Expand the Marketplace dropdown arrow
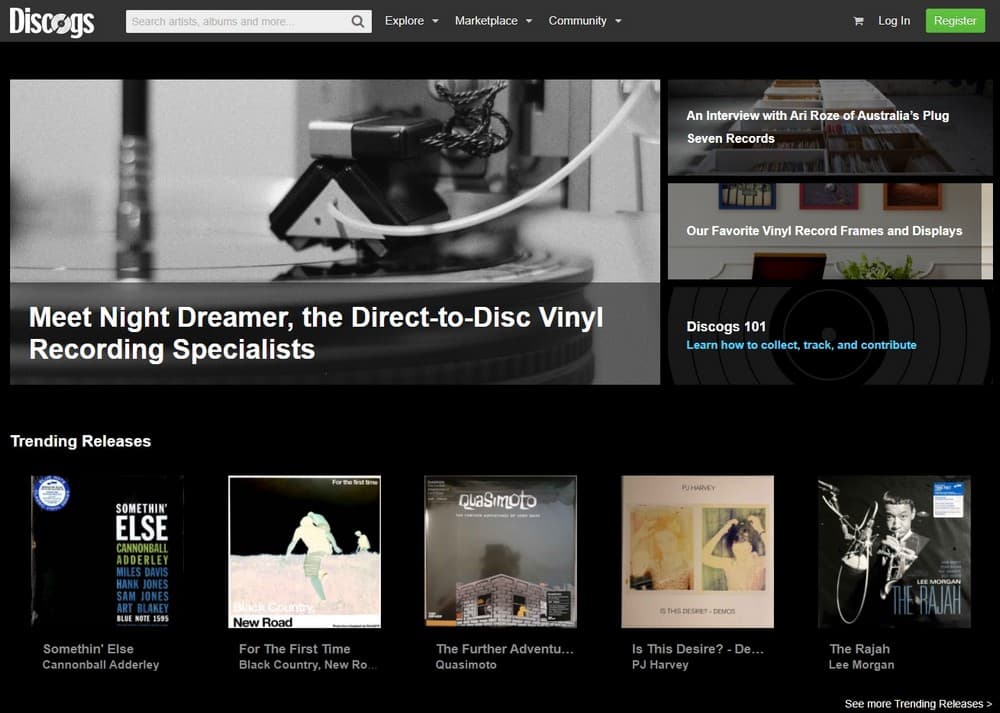 (x=529, y=21)
